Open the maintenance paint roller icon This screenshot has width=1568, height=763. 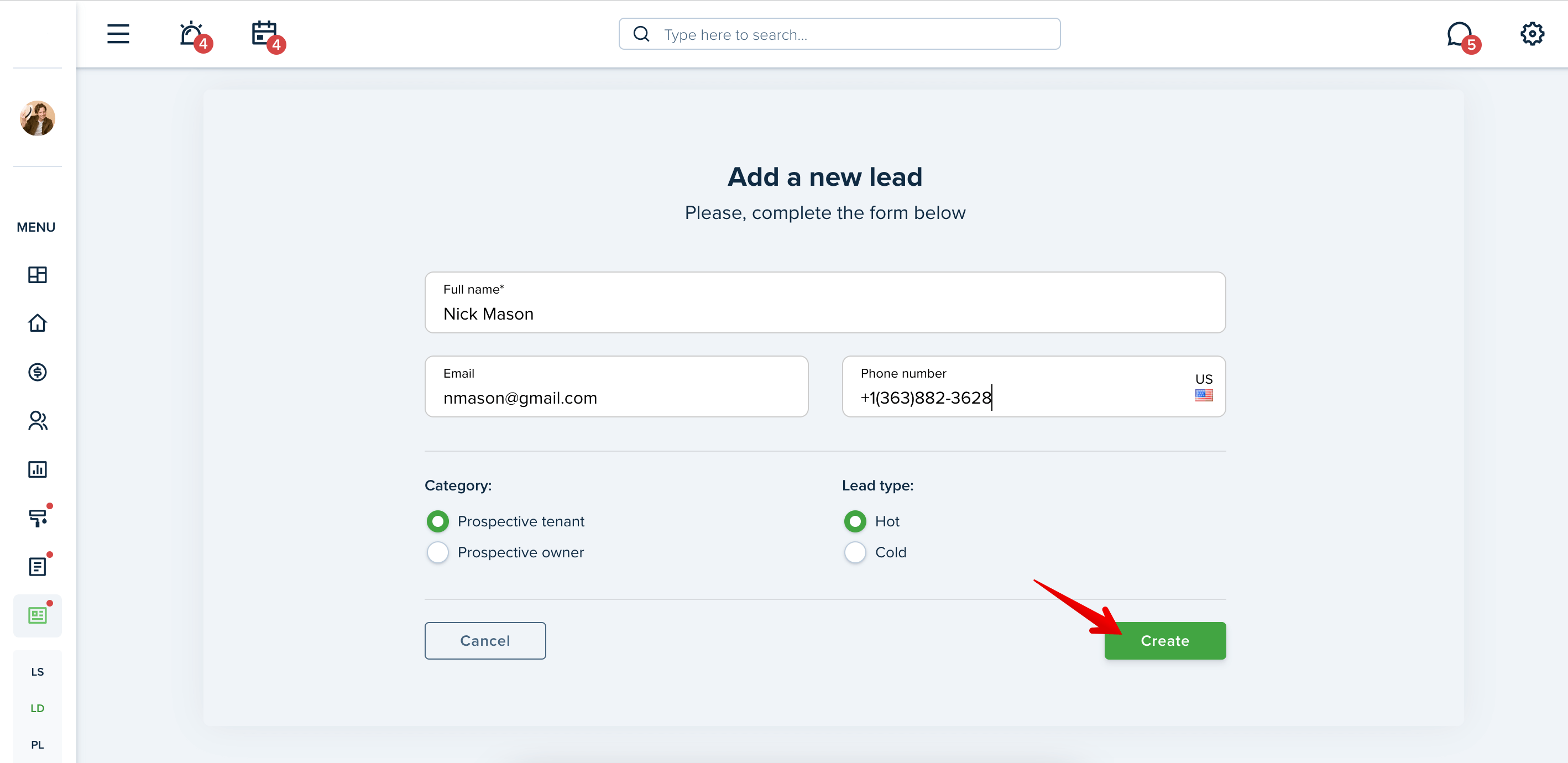click(37, 518)
